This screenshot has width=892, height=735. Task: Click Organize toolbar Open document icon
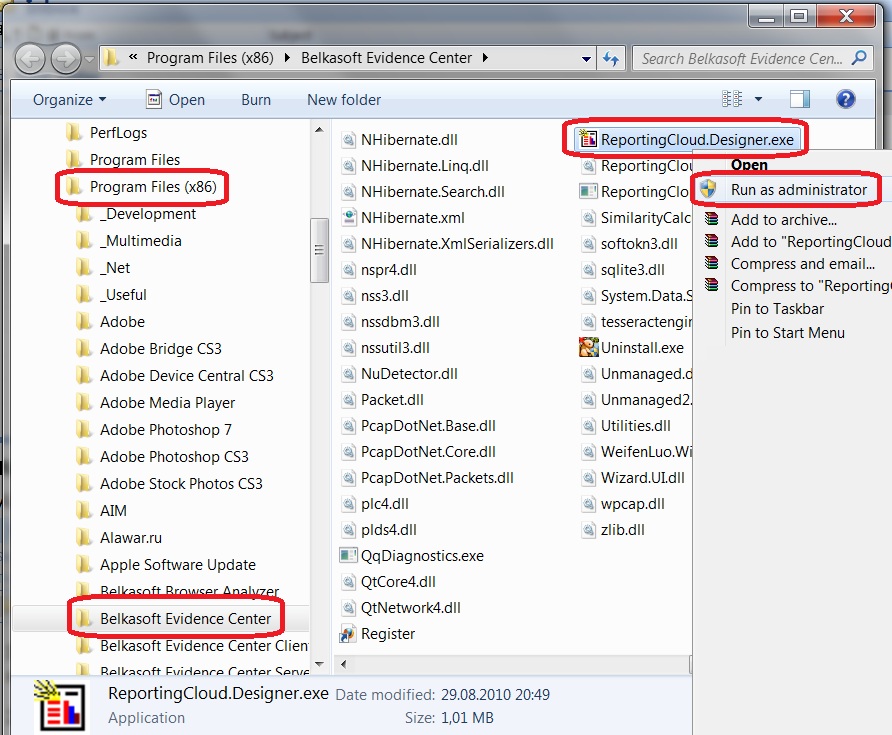154,100
